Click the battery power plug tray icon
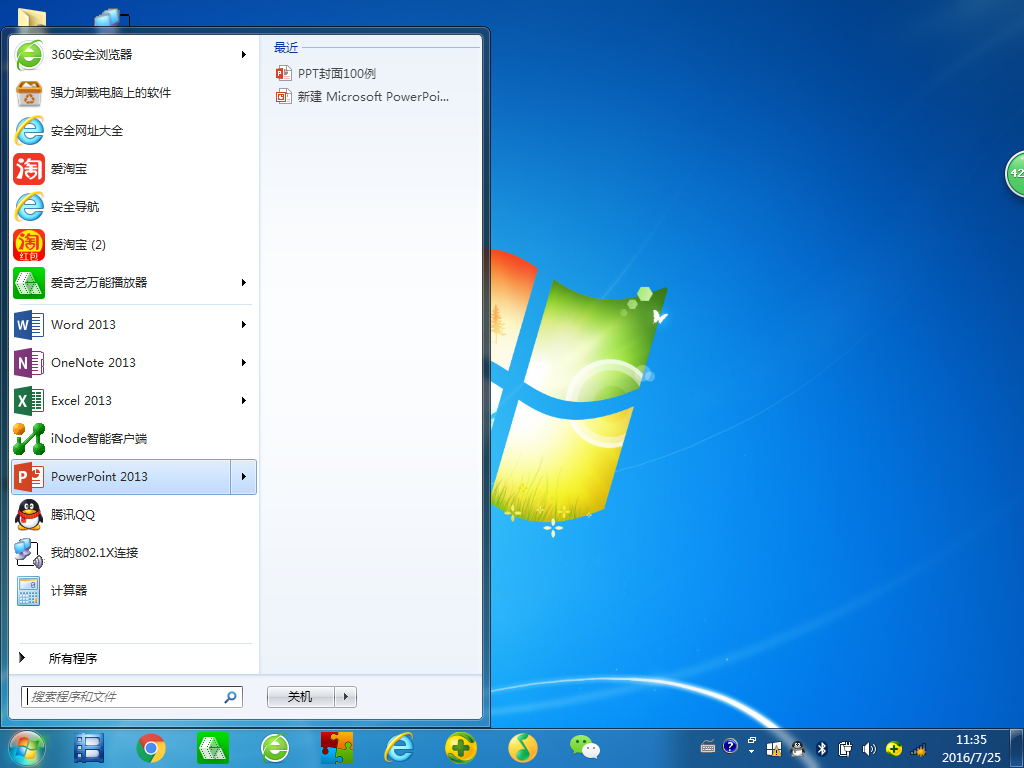The image size is (1024, 768). pos(845,749)
